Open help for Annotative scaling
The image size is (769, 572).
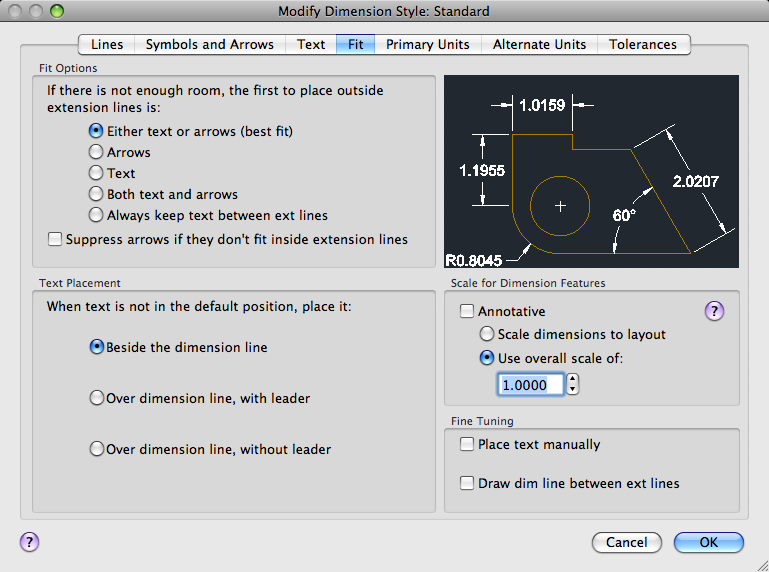pos(714,311)
